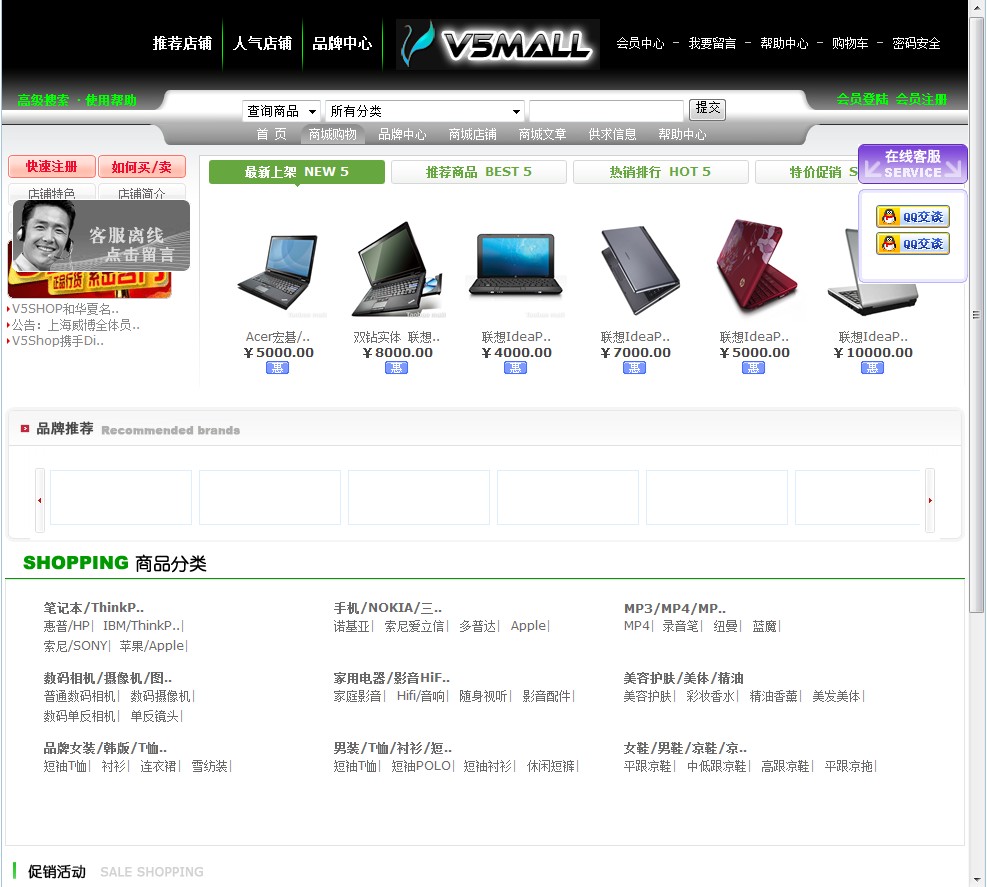987x887 pixels.
Task: Click discount badge under ¥8000.00 laptop
Action: click(397, 368)
